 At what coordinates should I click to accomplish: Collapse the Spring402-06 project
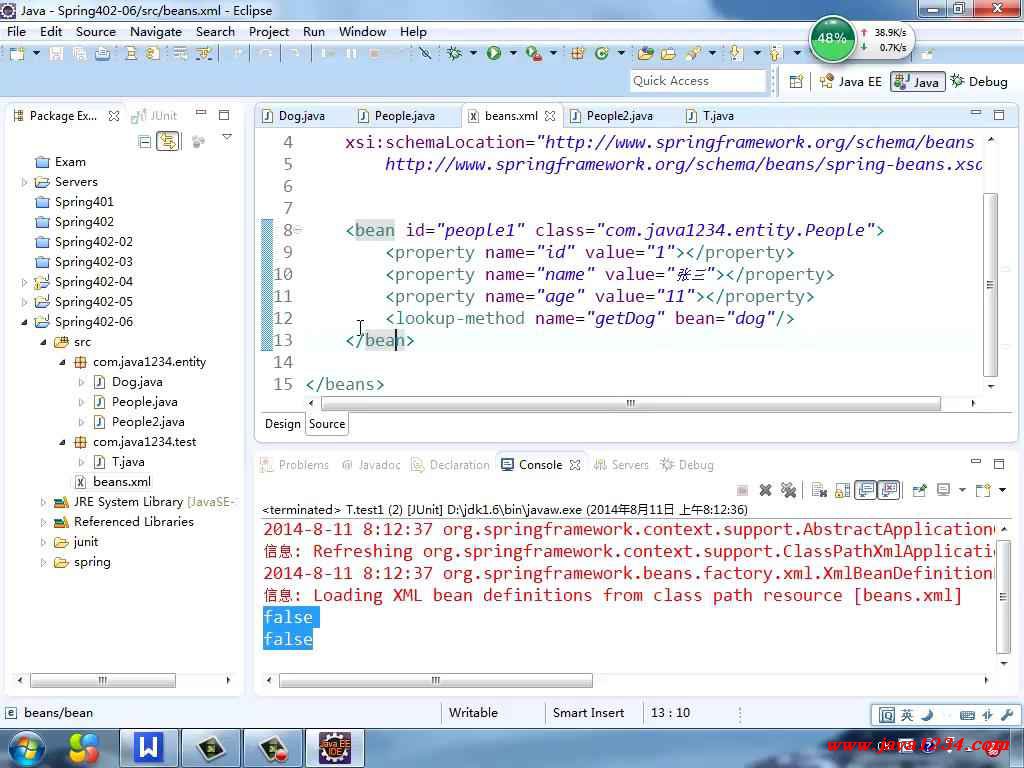coord(25,322)
